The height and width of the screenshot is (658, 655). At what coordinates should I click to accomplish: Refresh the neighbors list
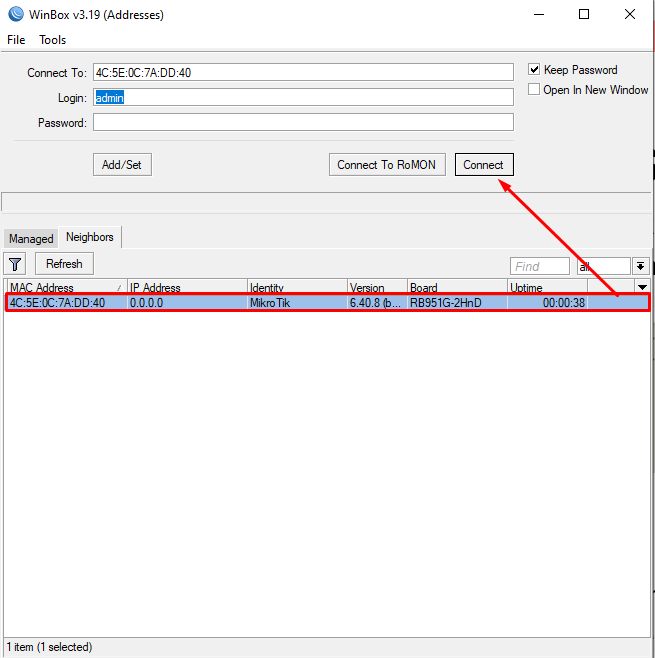tap(64, 264)
